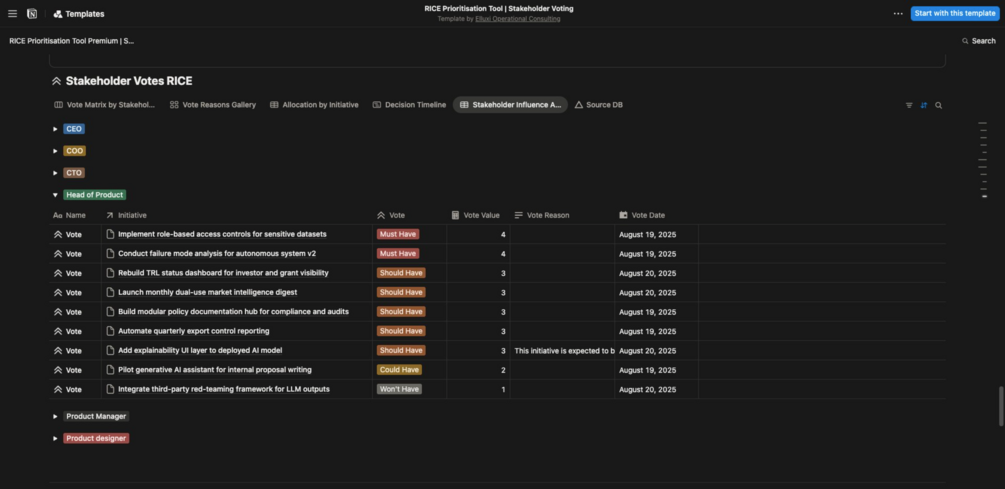The width and height of the screenshot is (1005, 489).
Task: Click Vote name in Build modular policy row
Action: coord(74,311)
